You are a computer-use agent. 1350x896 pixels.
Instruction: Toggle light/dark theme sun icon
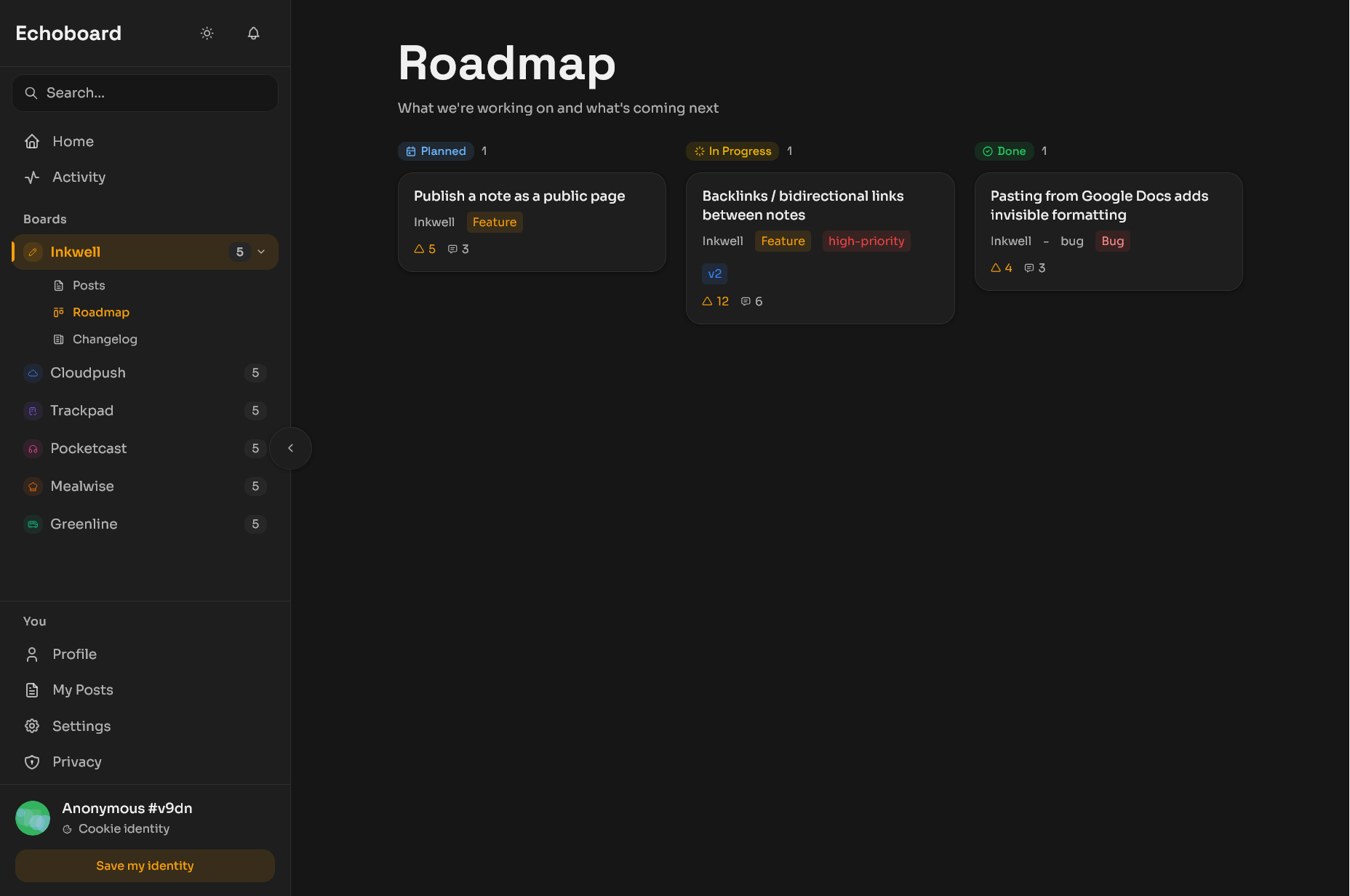click(x=207, y=33)
